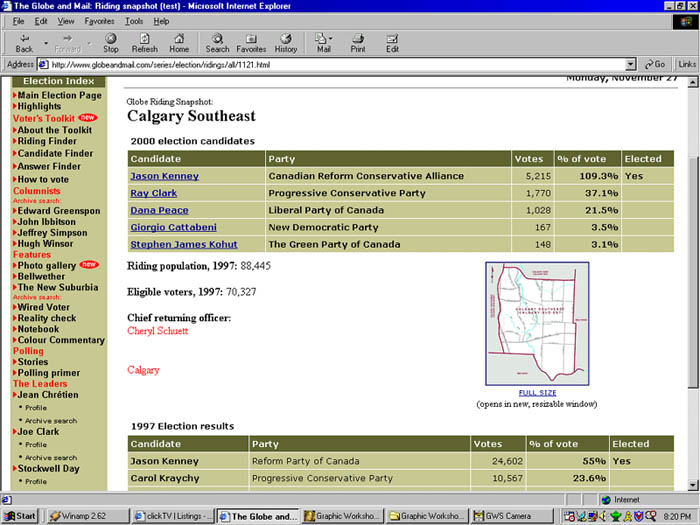Screen dimensions: 700x525
Task: Open the Polling primer link
Action: pos(49,373)
